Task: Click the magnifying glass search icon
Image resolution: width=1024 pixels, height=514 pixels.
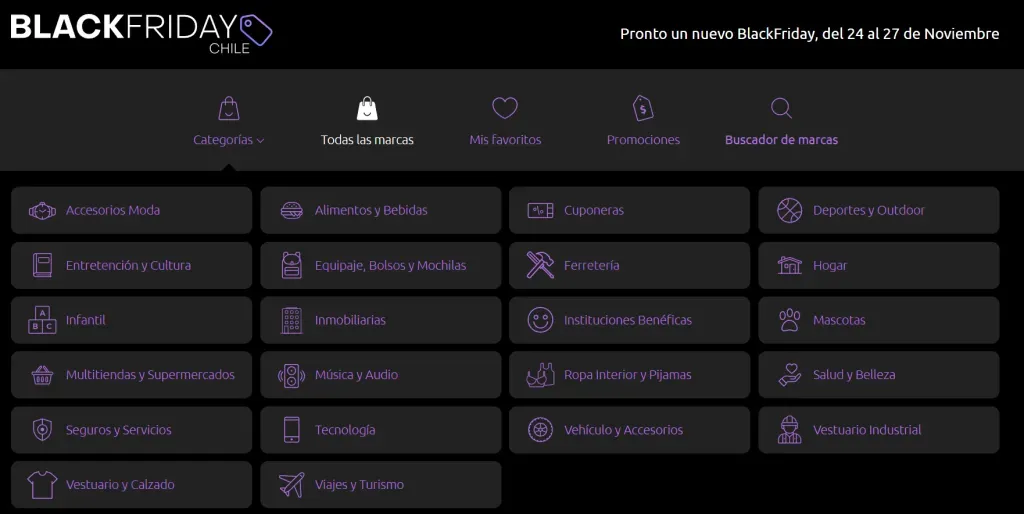Action: click(781, 108)
